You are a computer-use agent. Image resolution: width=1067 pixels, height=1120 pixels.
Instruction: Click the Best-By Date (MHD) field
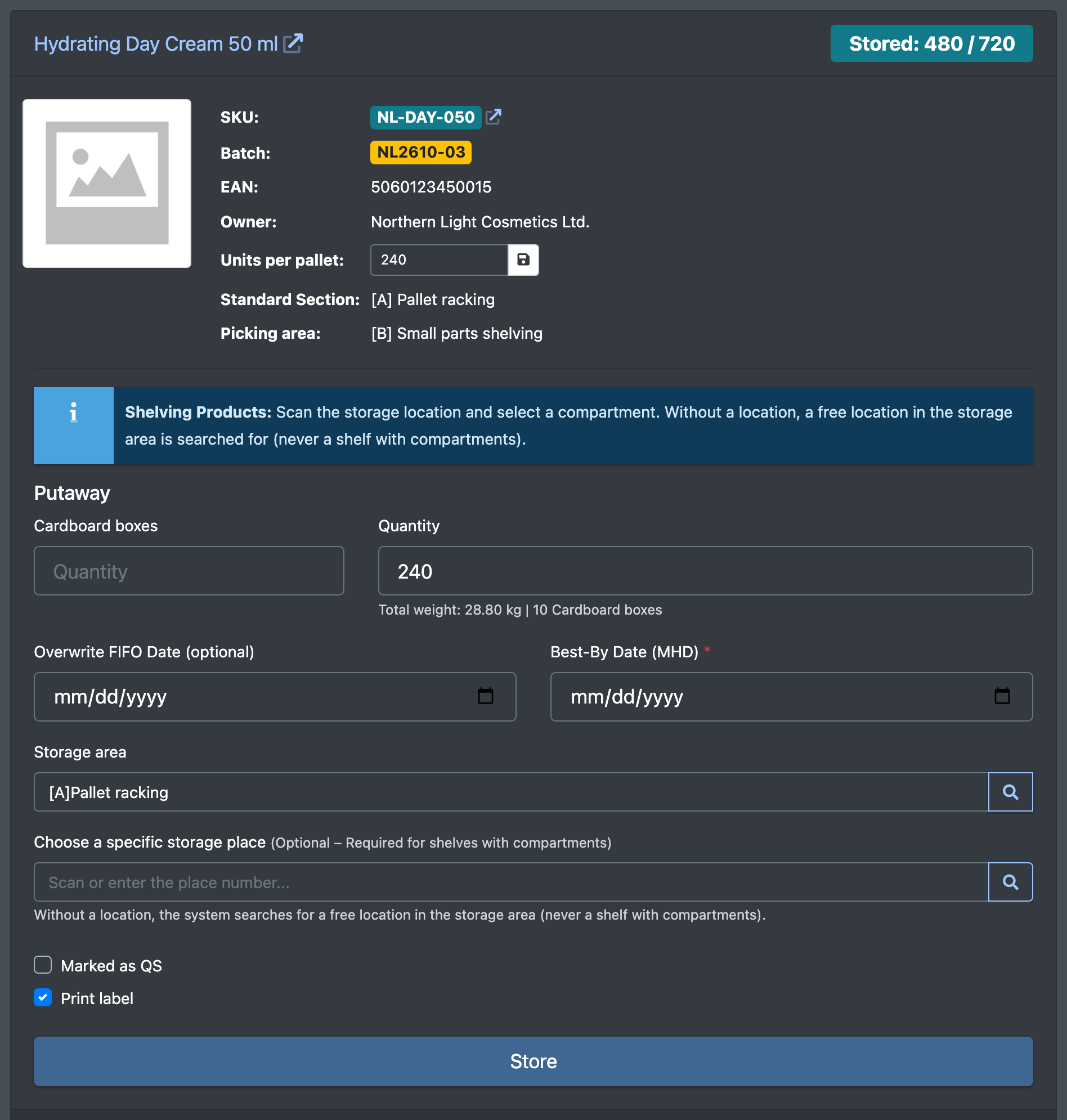(x=791, y=697)
